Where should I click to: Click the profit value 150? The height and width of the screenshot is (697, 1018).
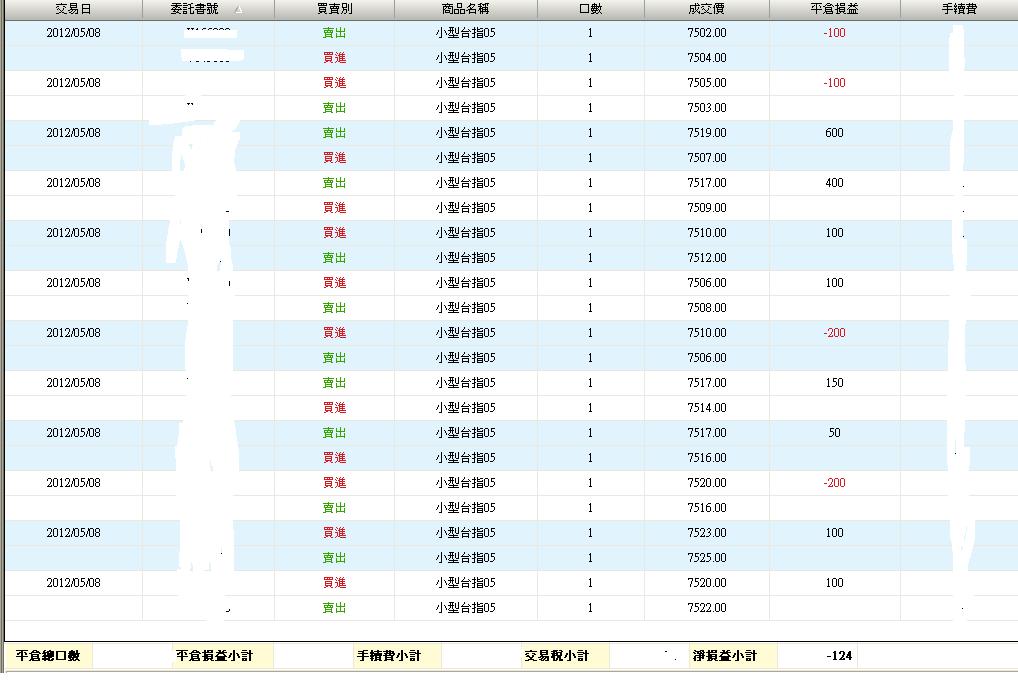(834, 382)
